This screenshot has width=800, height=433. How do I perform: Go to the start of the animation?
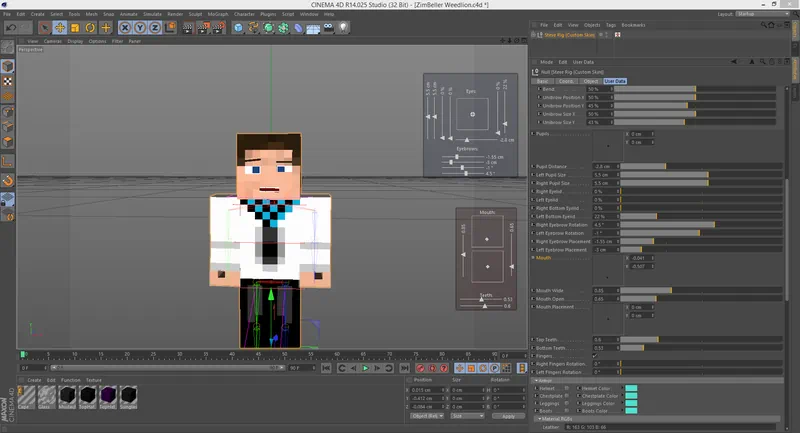click(327, 368)
